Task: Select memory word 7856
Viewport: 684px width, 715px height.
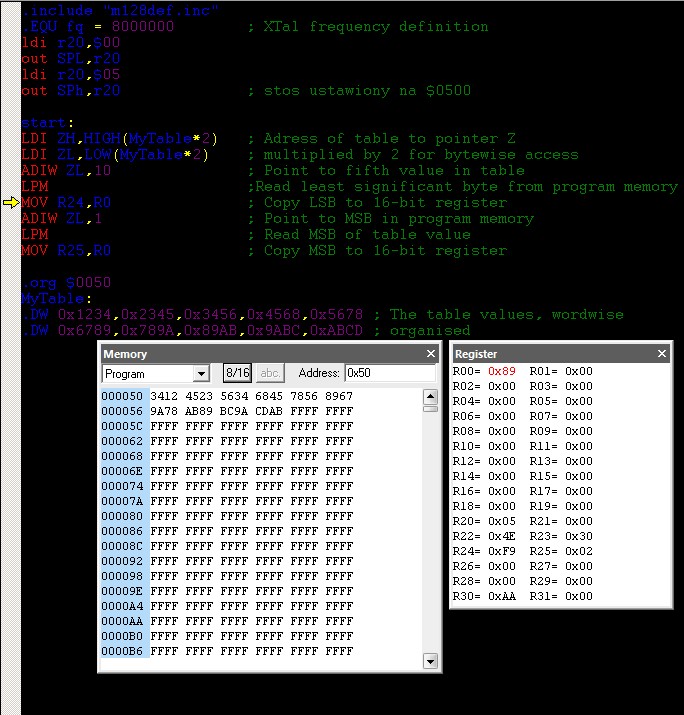Action: 304,396
